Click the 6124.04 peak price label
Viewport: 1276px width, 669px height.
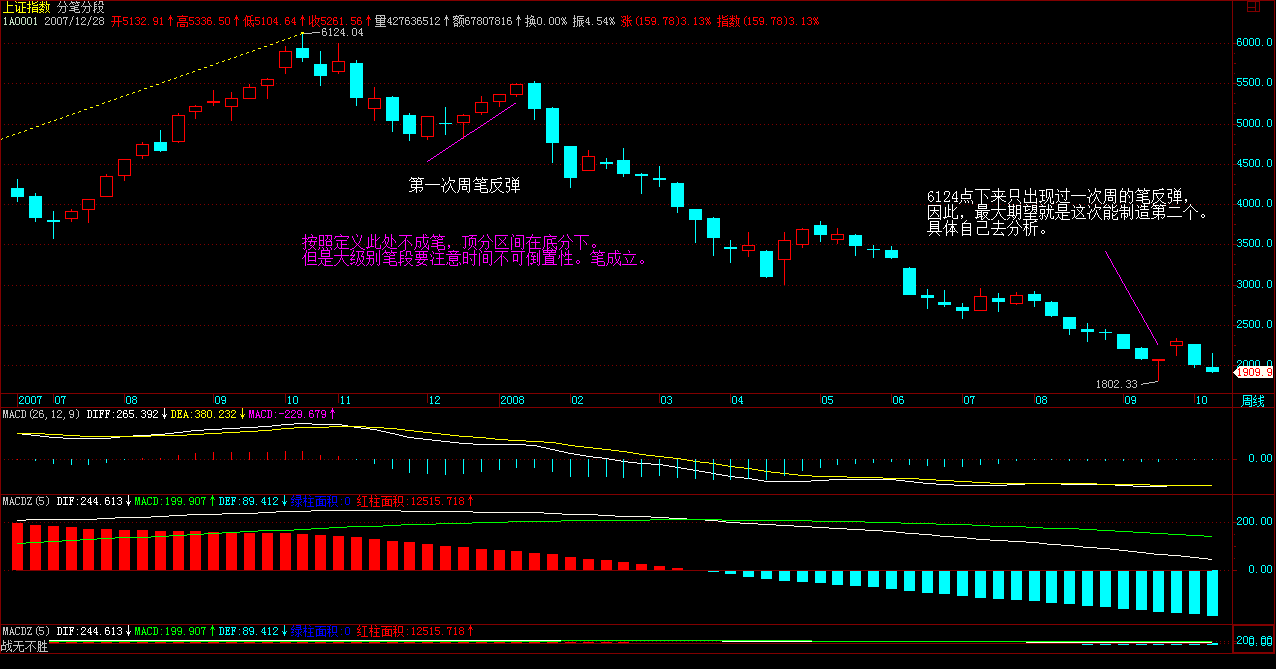pyautogui.click(x=341, y=33)
